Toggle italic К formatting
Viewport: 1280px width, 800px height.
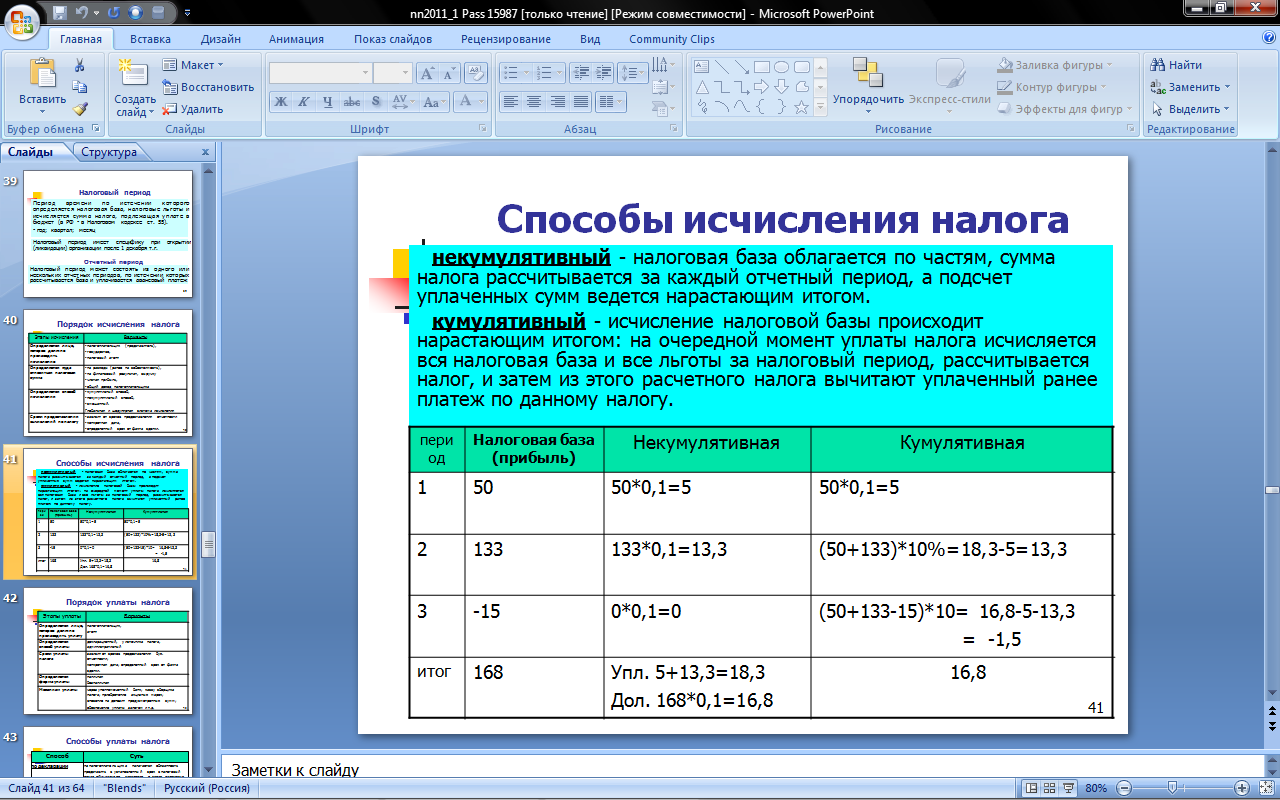tap(304, 102)
